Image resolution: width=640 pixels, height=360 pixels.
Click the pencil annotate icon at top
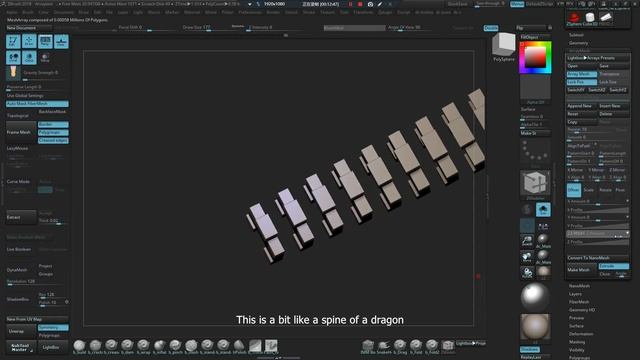pos(380,4)
